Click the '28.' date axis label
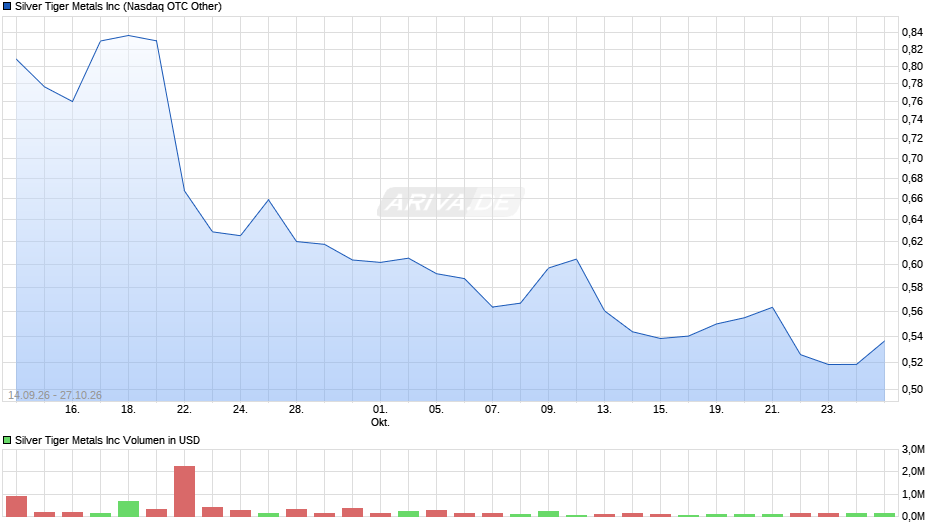Viewport: 940px width, 526px height. (296, 410)
